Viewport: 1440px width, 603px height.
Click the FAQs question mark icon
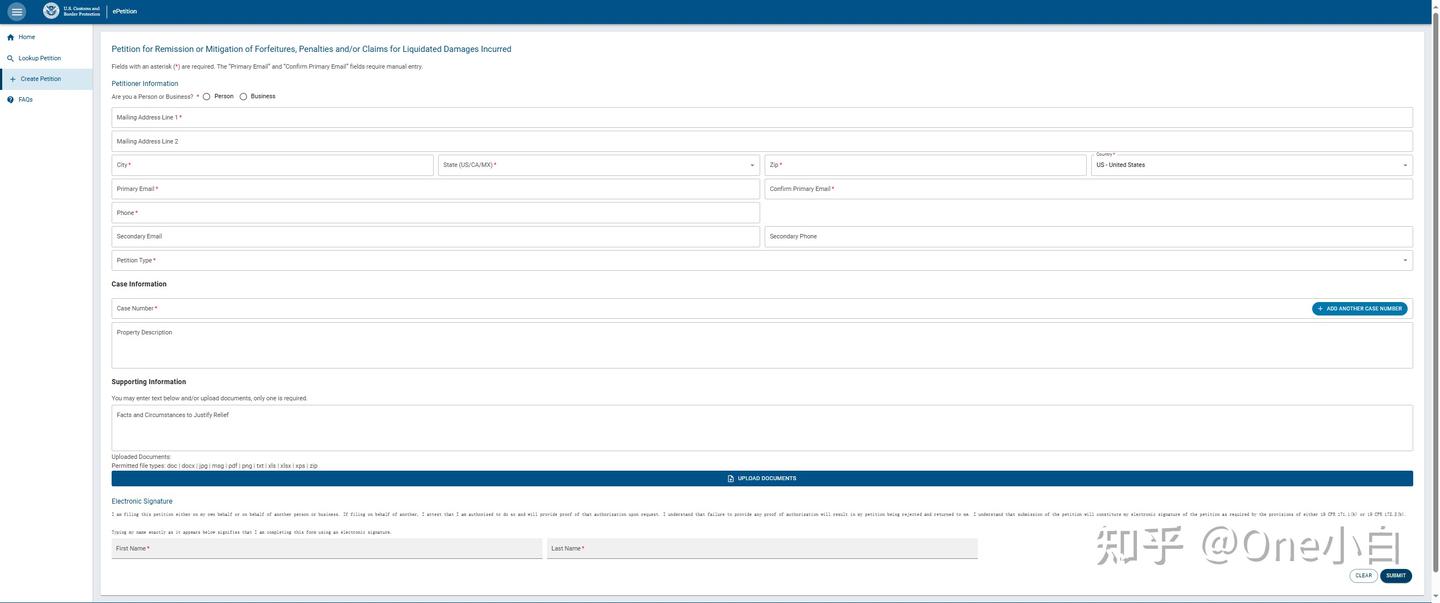[10, 100]
